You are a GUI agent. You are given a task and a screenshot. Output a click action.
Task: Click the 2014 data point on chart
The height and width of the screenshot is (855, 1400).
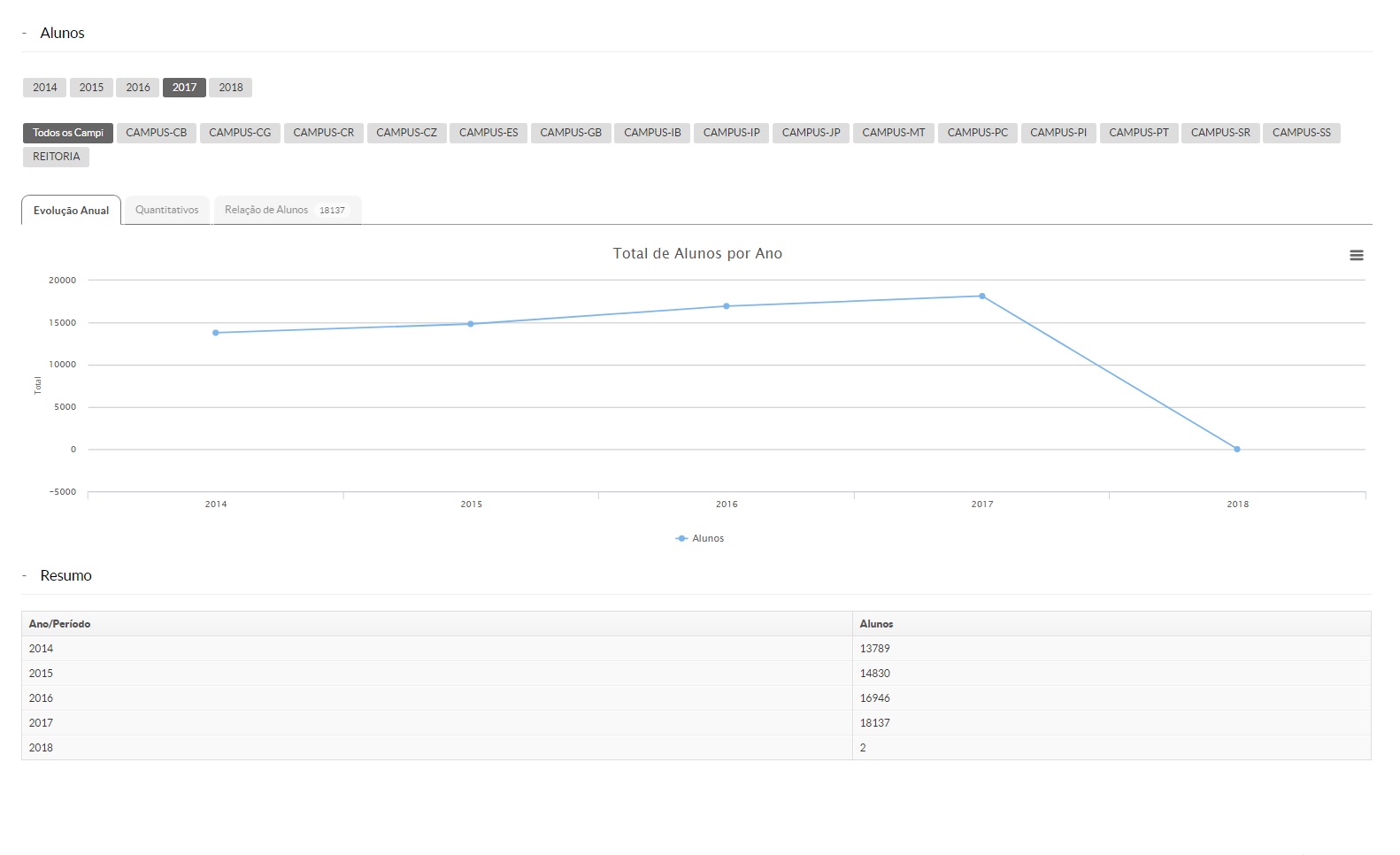coord(216,333)
